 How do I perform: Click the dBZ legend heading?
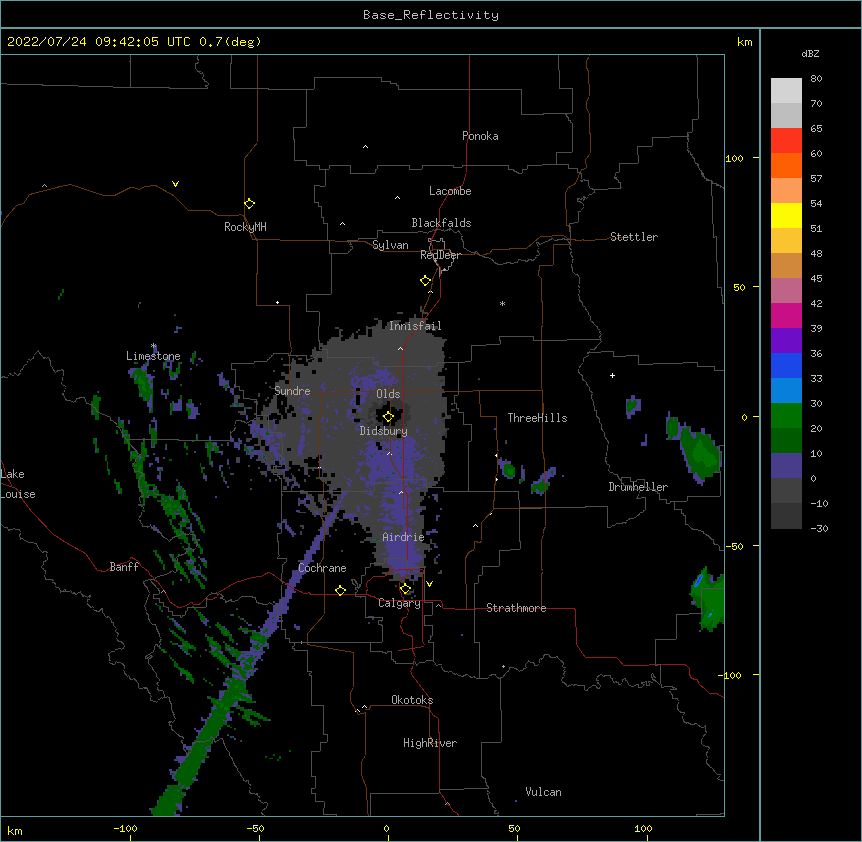point(810,53)
